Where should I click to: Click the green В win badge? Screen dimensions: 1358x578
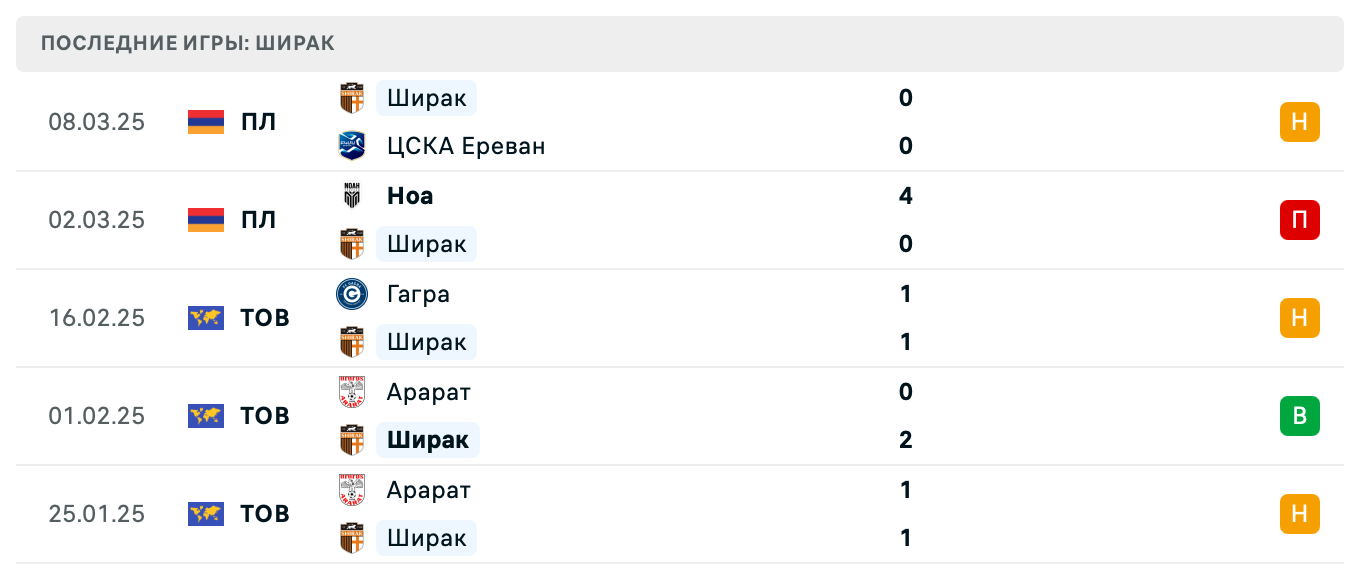click(x=1299, y=416)
